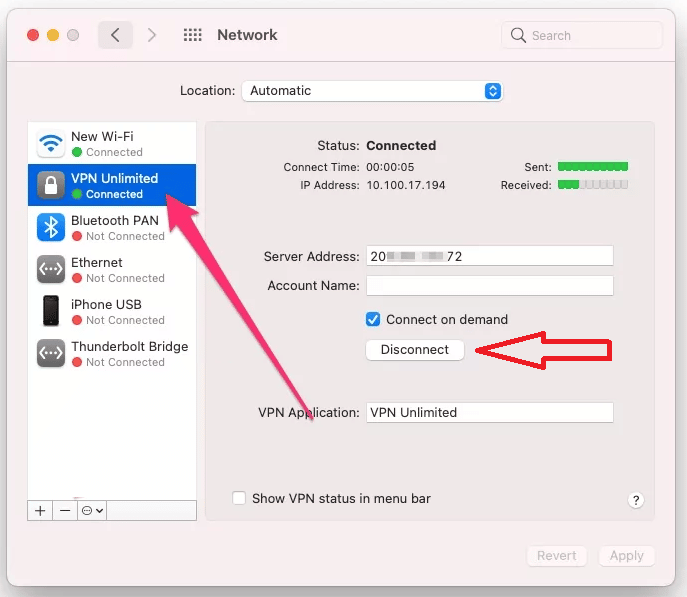Click the search magnifier icon
This screenshot has width=687, height=597.
point(518,35)
